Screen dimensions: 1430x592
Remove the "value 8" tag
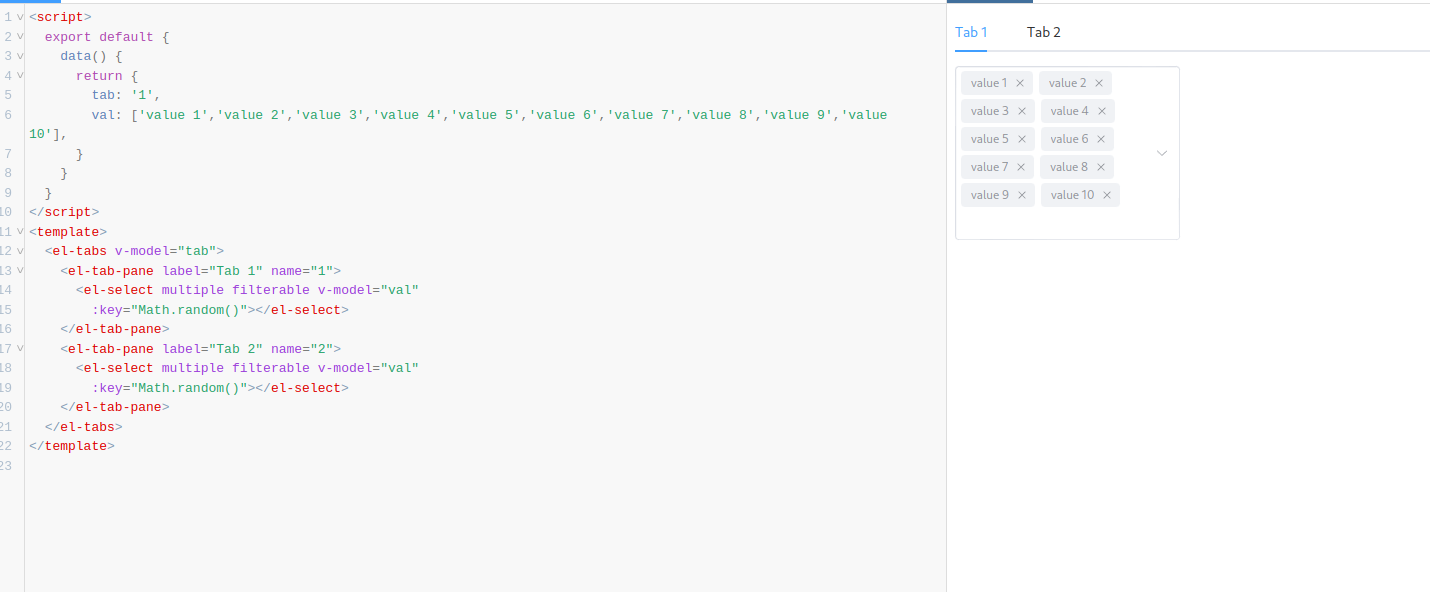1101,167
